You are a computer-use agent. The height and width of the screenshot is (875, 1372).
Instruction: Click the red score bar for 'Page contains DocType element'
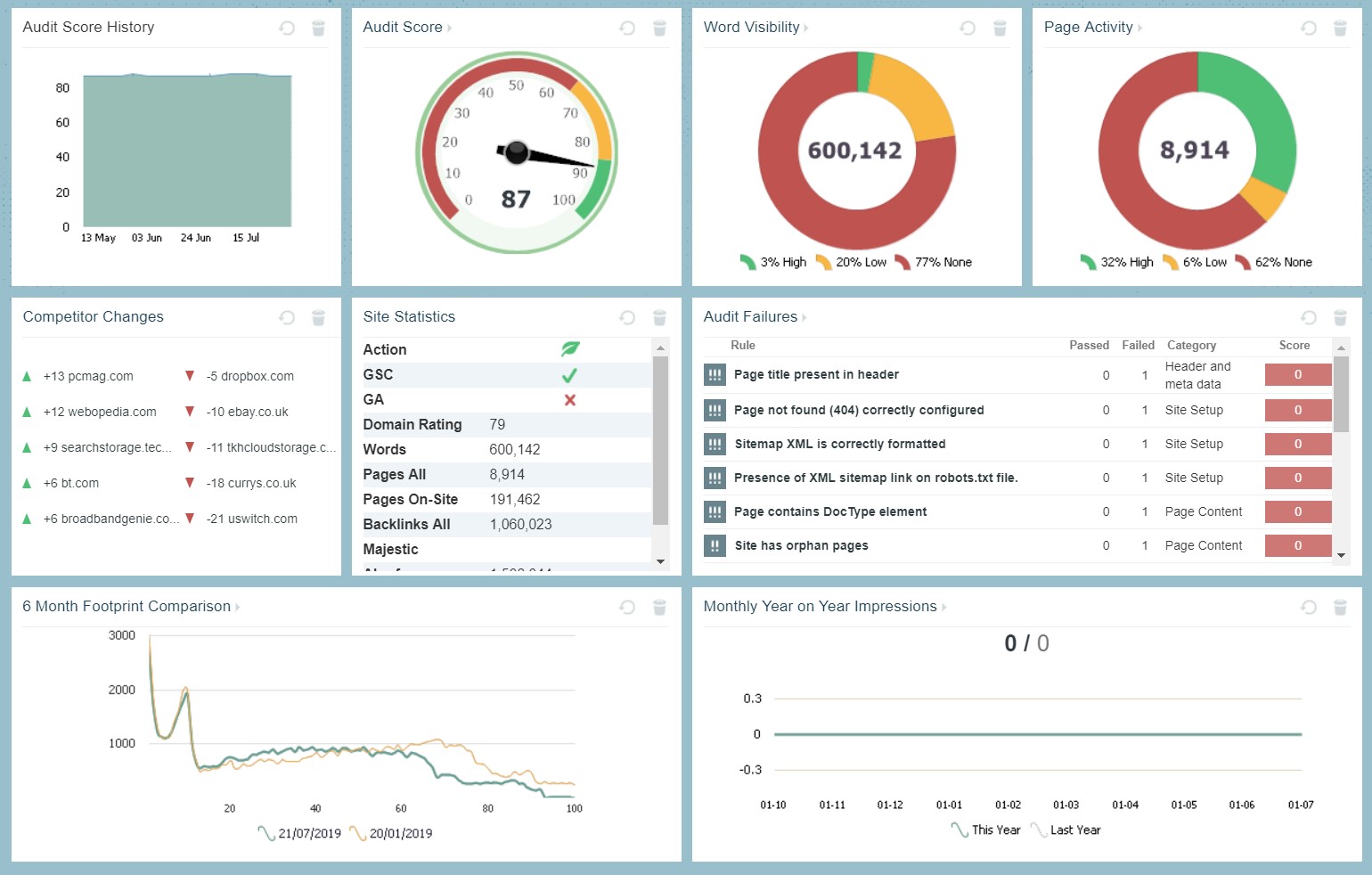1298,511
